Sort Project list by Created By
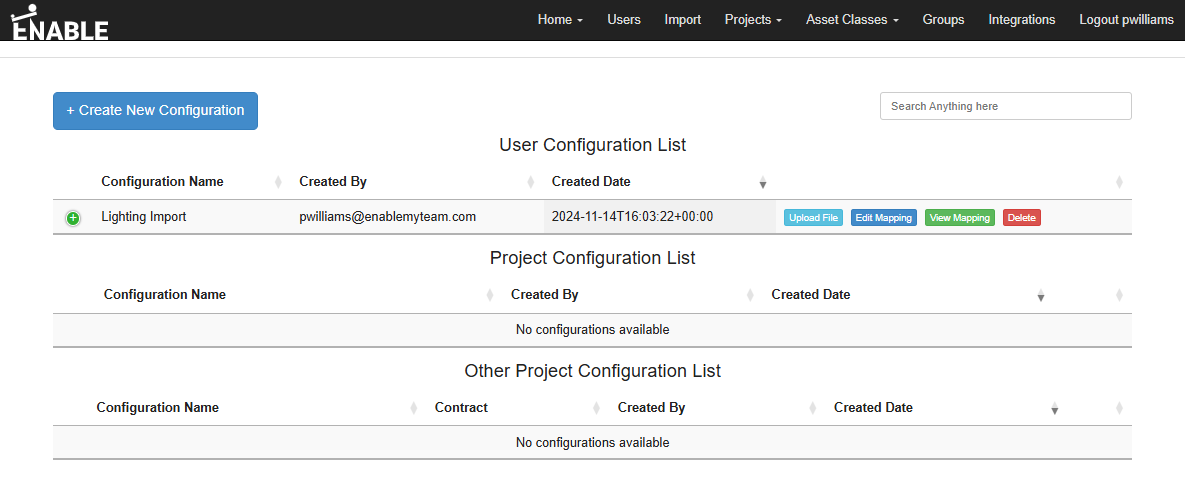The width and height of the screenshot is (1185, 492). (x=545, y=295)
